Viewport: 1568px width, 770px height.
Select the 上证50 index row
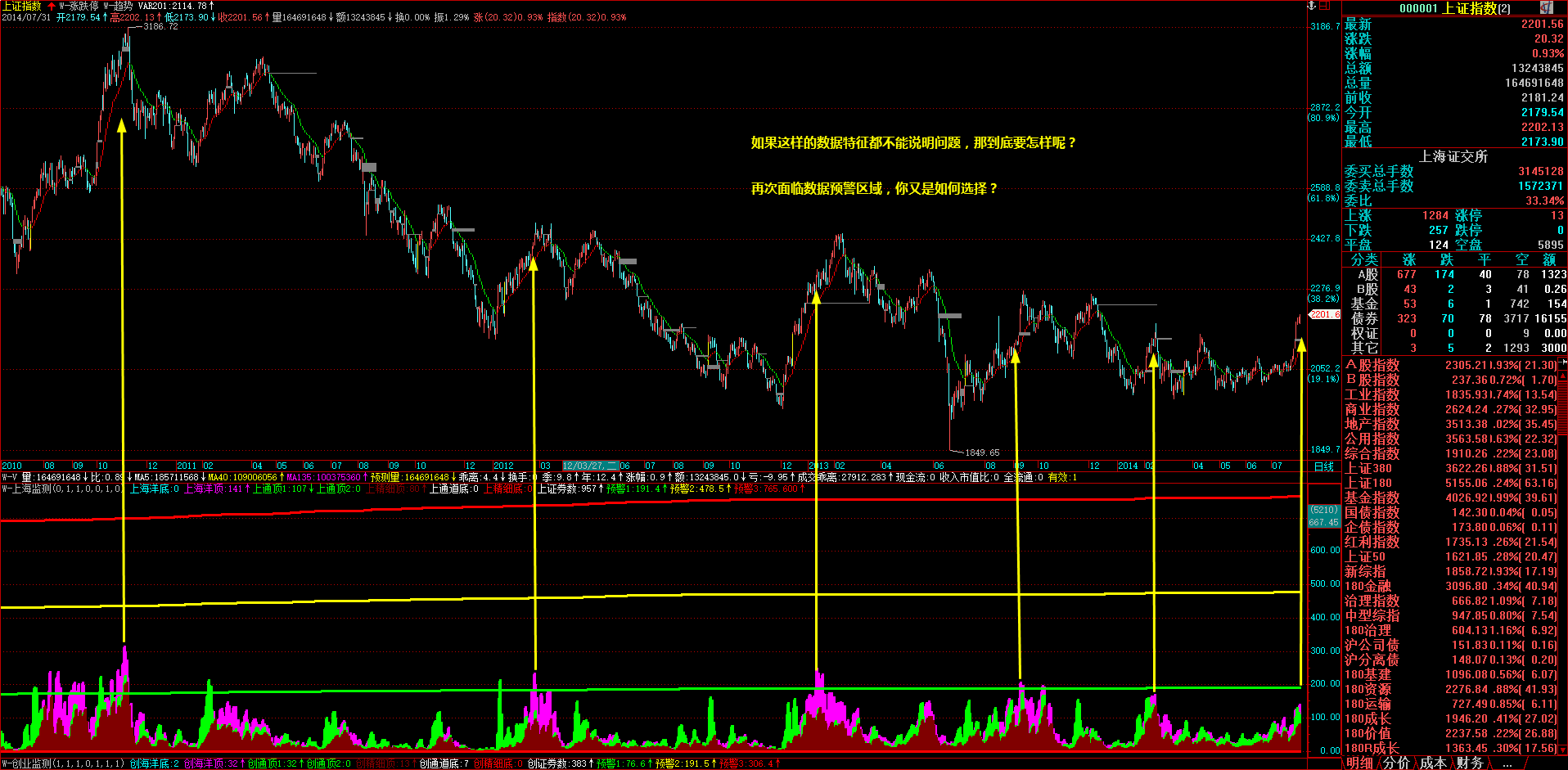tap(1365, 556)
